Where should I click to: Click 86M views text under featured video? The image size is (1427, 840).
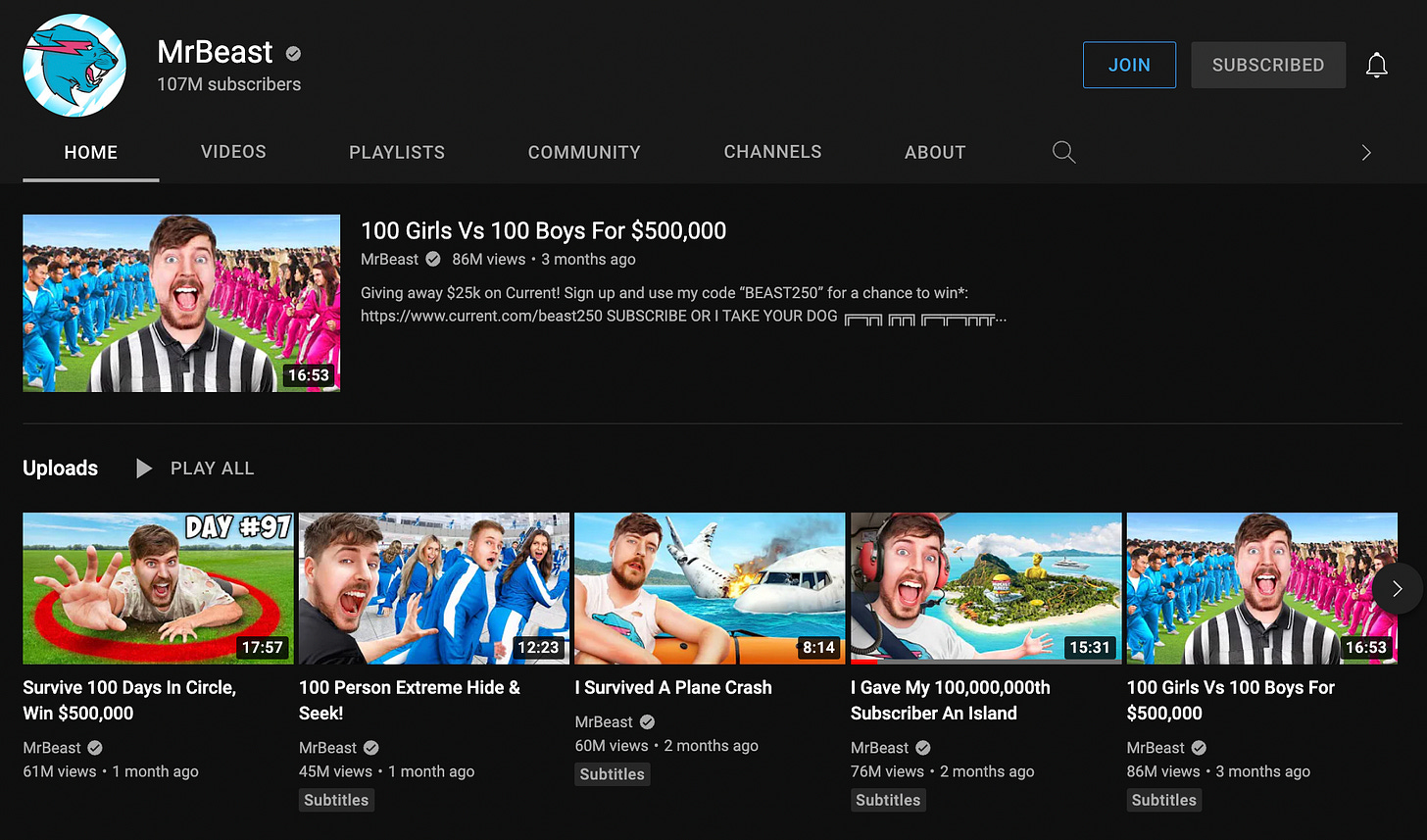click(487, 260)
